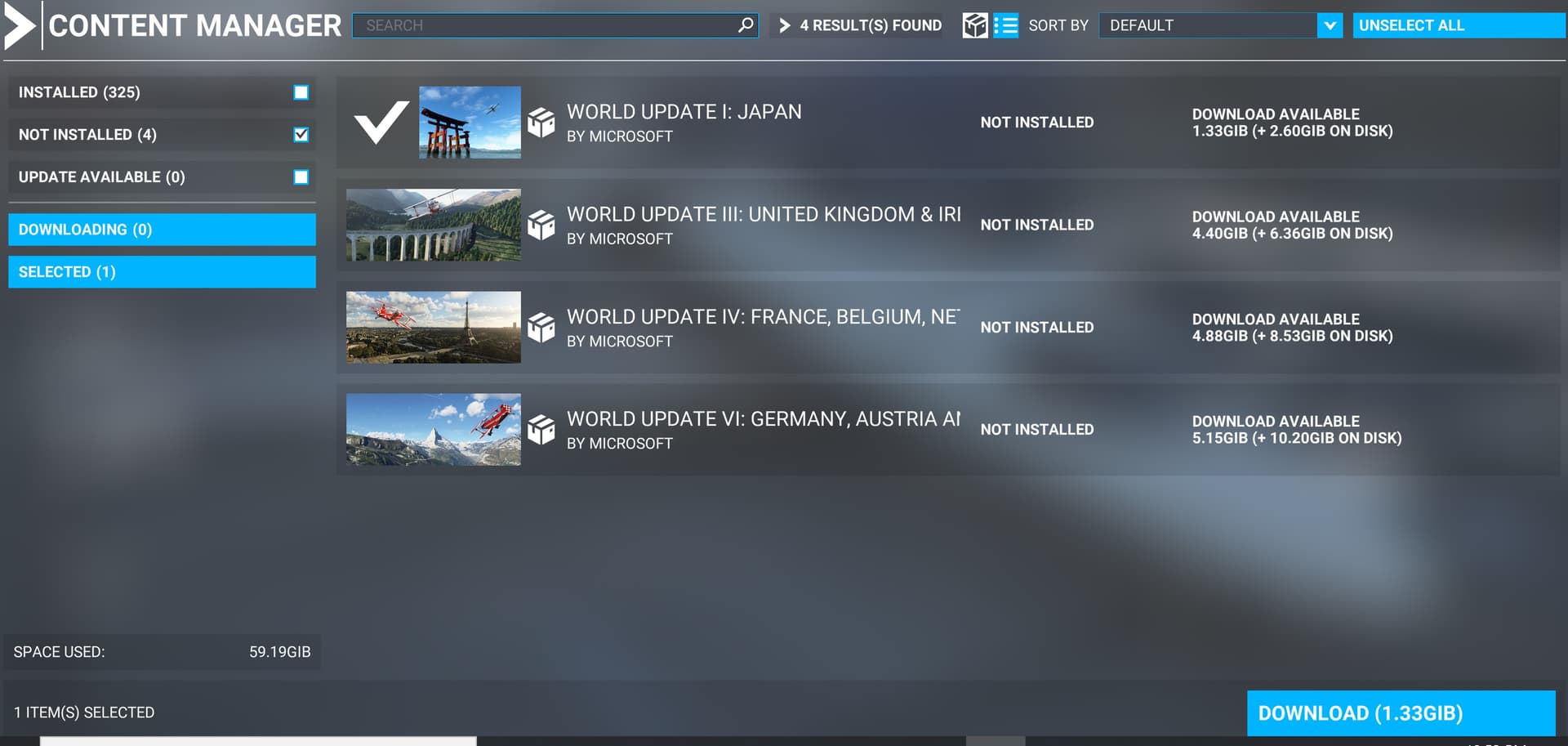Click 5.15GiB download size on Germany row
This screenshot has height=746, width=1568.
point(1297,438)
